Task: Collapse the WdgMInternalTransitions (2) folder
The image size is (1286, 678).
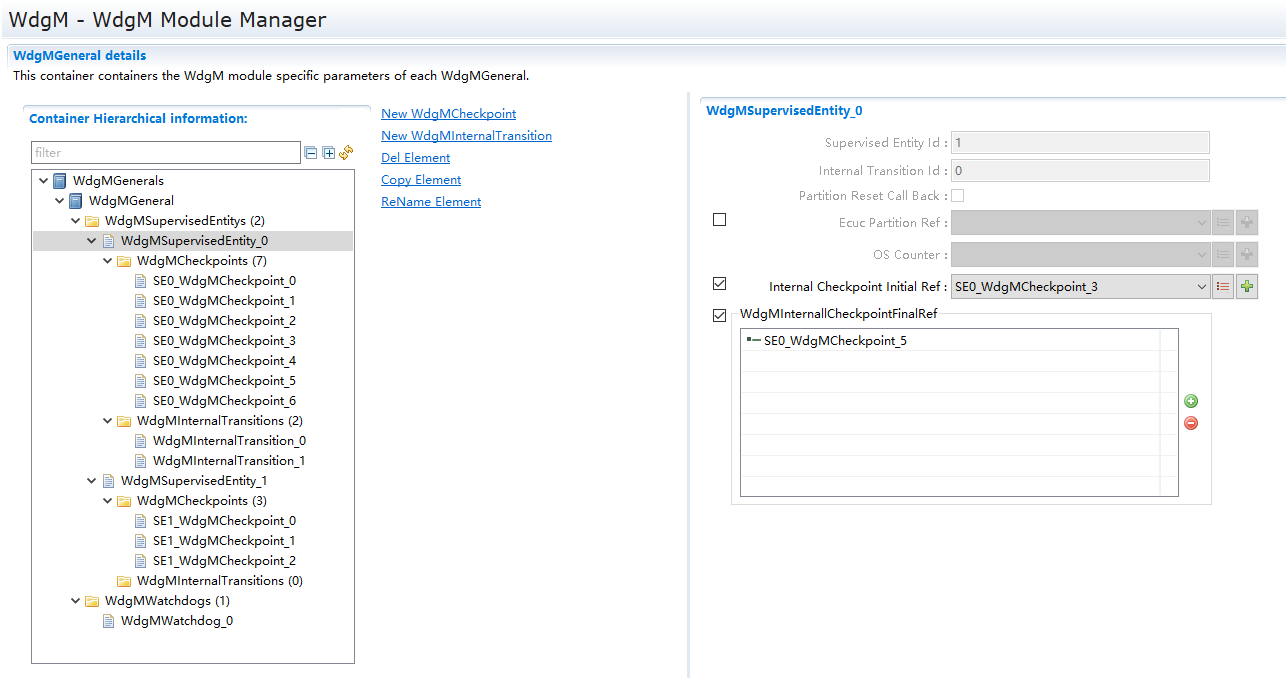Action: (x=108, y=421)
